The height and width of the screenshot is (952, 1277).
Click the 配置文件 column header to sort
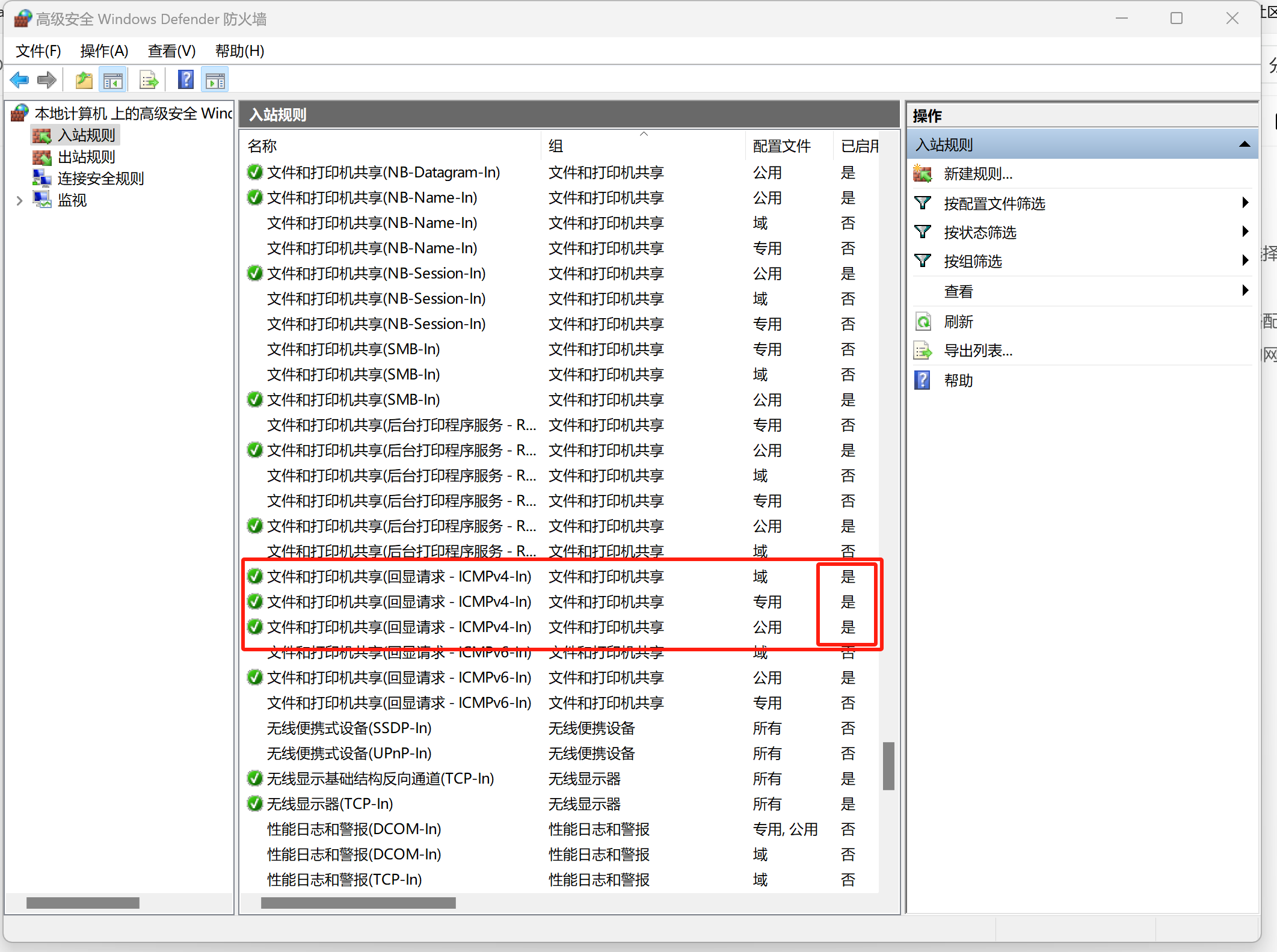(781, 146)
